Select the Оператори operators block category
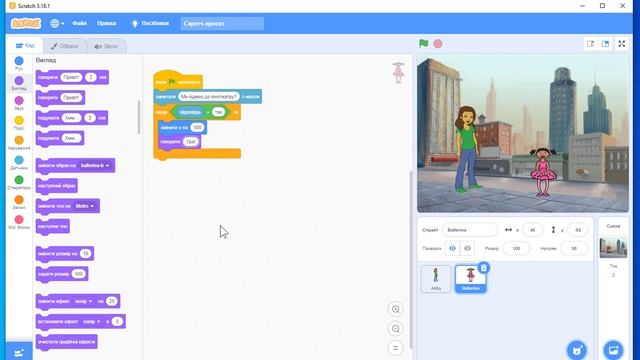Screen dimensions: 640x360 [19, 182]
